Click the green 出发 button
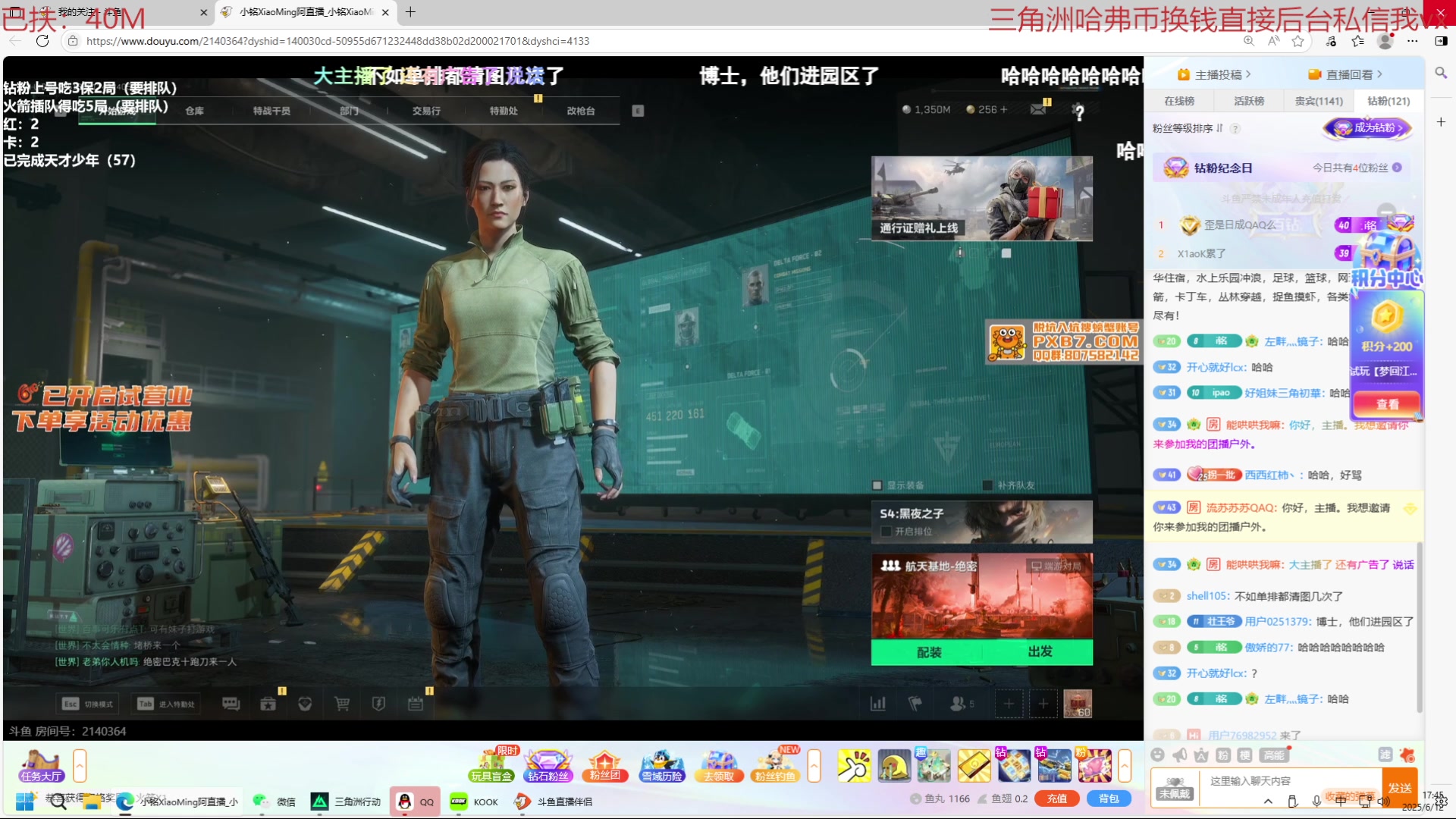 (1040, 652)
